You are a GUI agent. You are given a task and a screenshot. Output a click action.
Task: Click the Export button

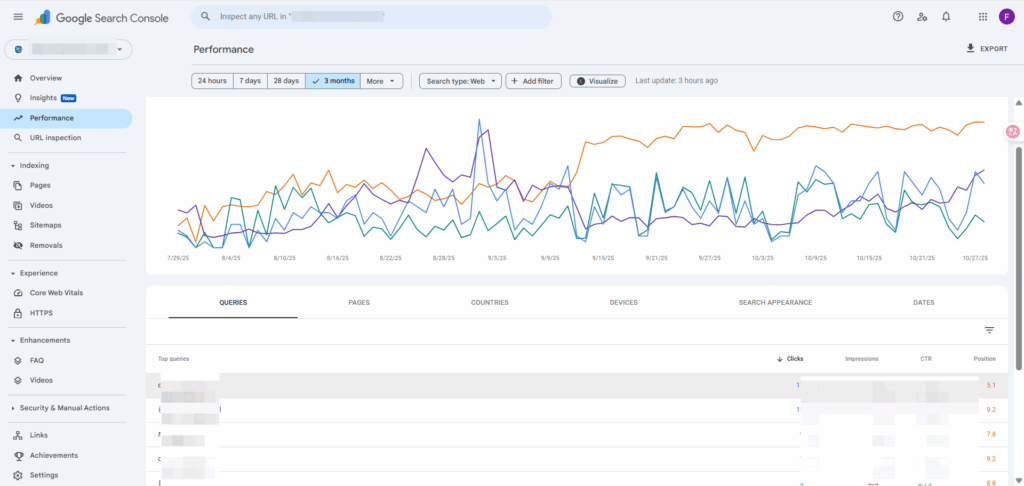[986, 48]
